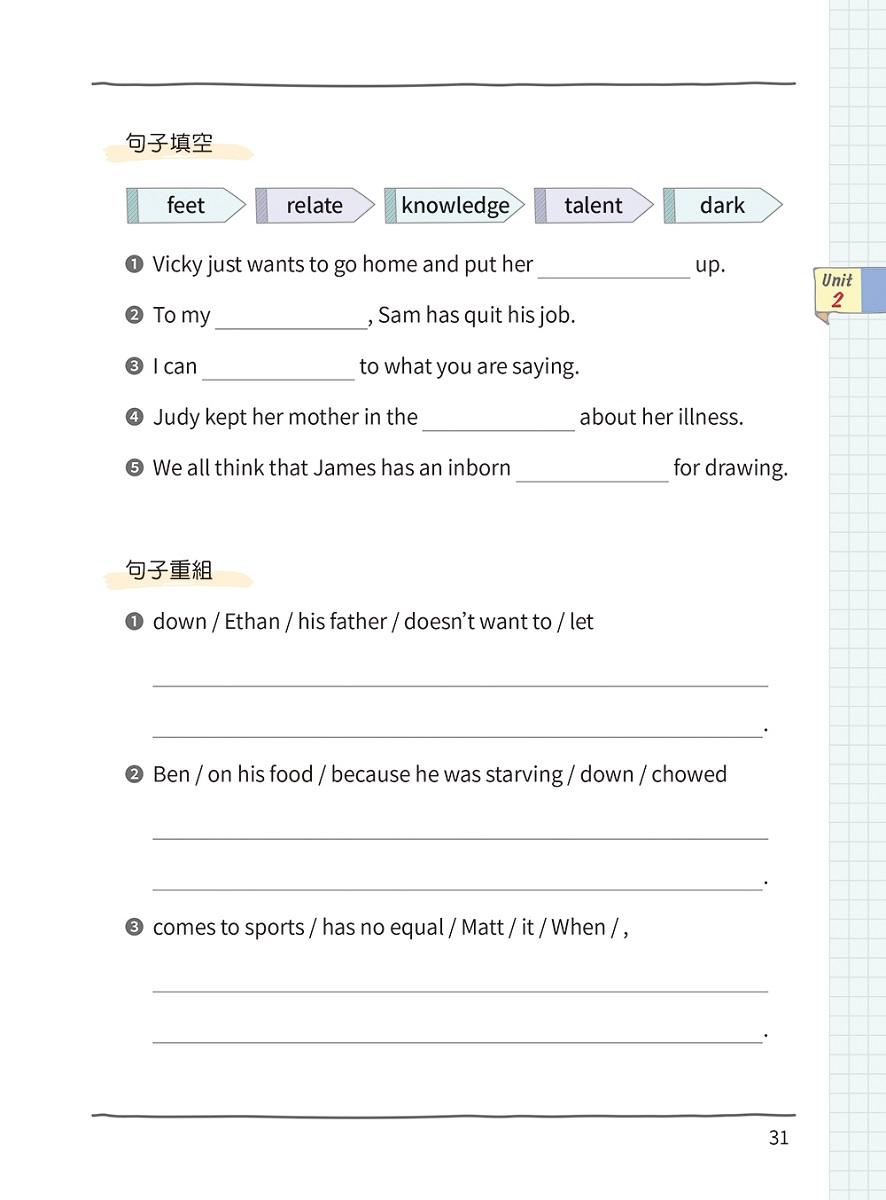The width and height of the screenshot is (886, 1200).
Task: Choose the "knowledge" word tag
Action: pyautogui.click(x=455, y=206)
